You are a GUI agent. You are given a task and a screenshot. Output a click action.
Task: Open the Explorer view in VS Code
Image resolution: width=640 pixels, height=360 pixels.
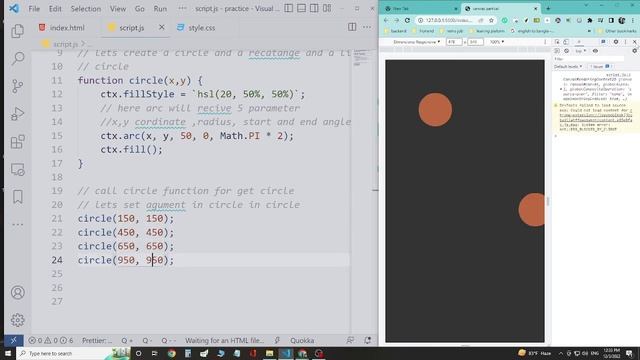tap(18, 31)
